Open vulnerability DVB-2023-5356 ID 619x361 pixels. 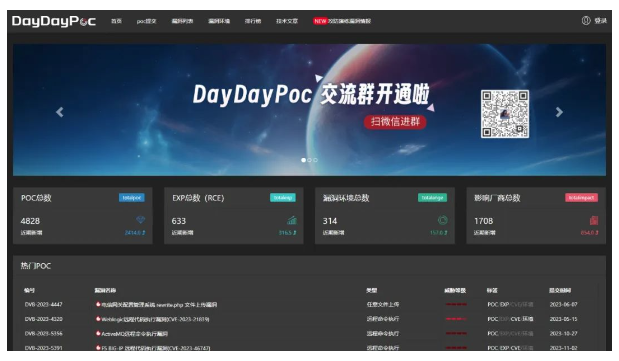click(44, 334)
